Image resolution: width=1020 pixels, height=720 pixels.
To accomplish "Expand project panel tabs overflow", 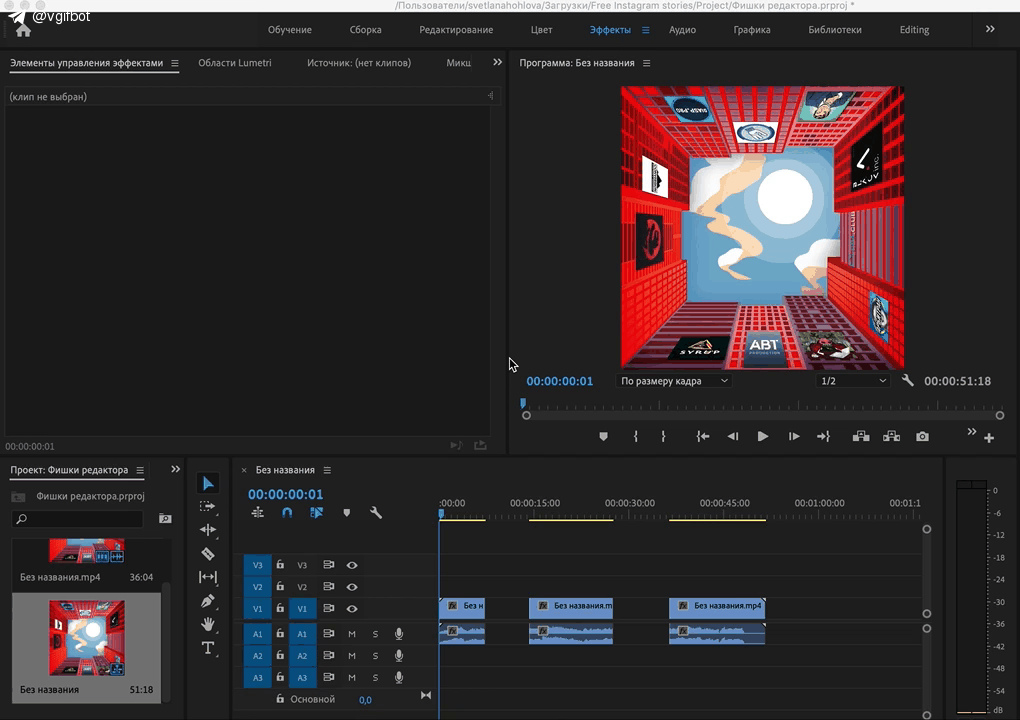I will point(175,469).
